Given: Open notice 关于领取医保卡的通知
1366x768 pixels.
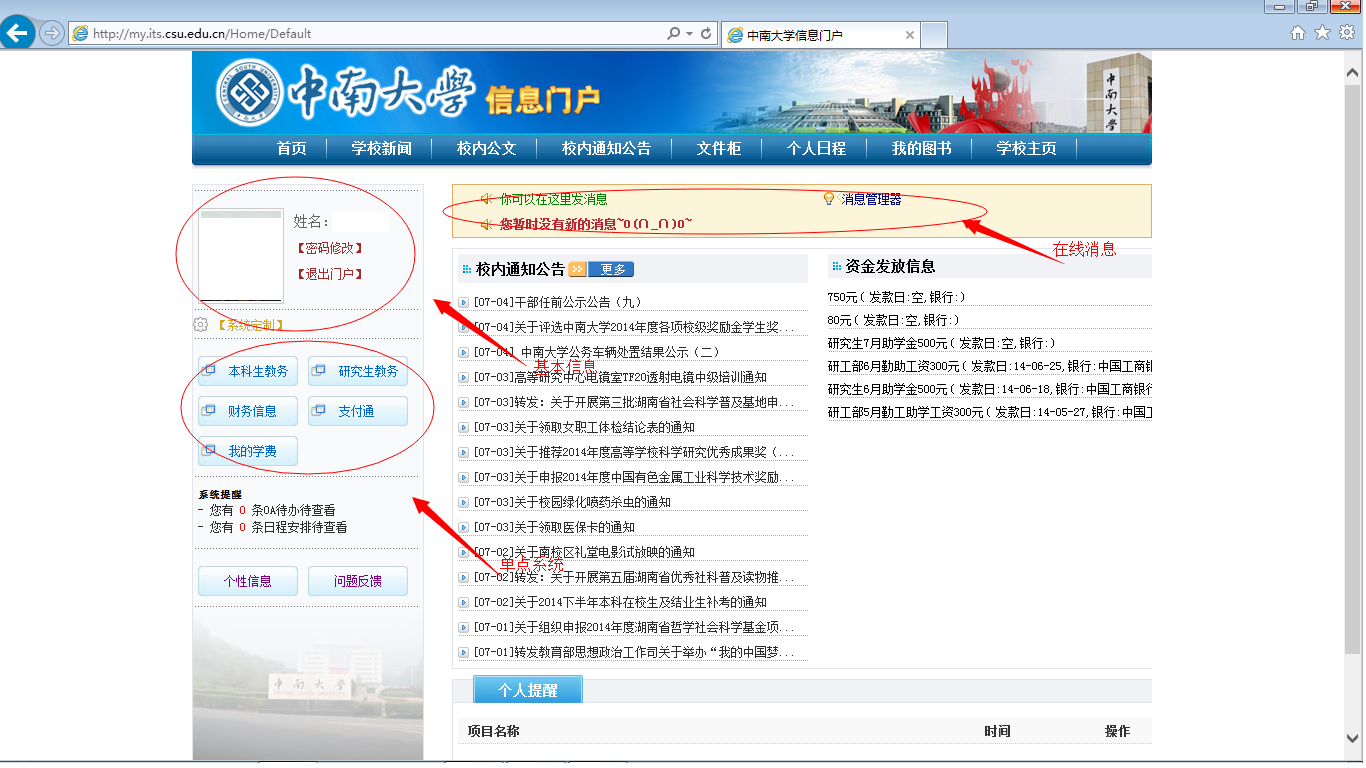Looking at the screenshot, I should [x=554, y=527].
